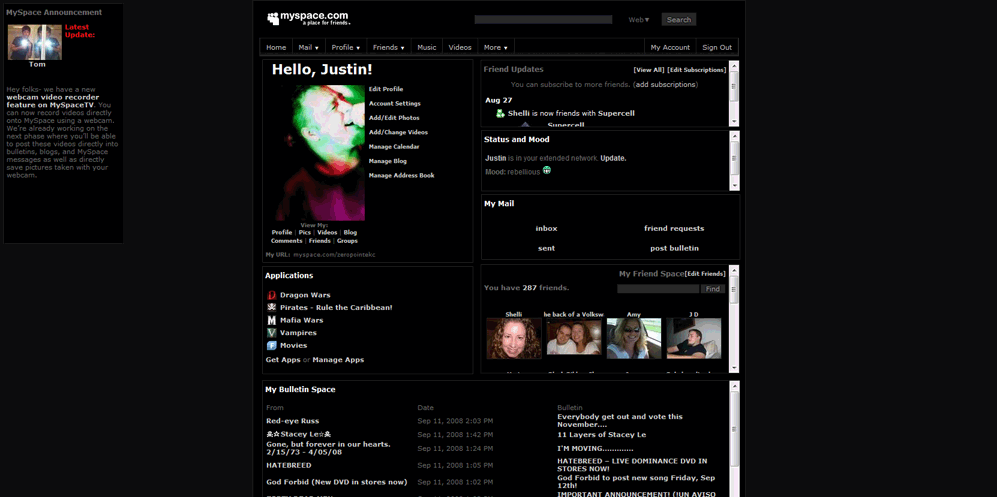Click Friend Updates scroll down arrow
The width and height of the screenshot is (997, 497).
[x=734, y=121]
